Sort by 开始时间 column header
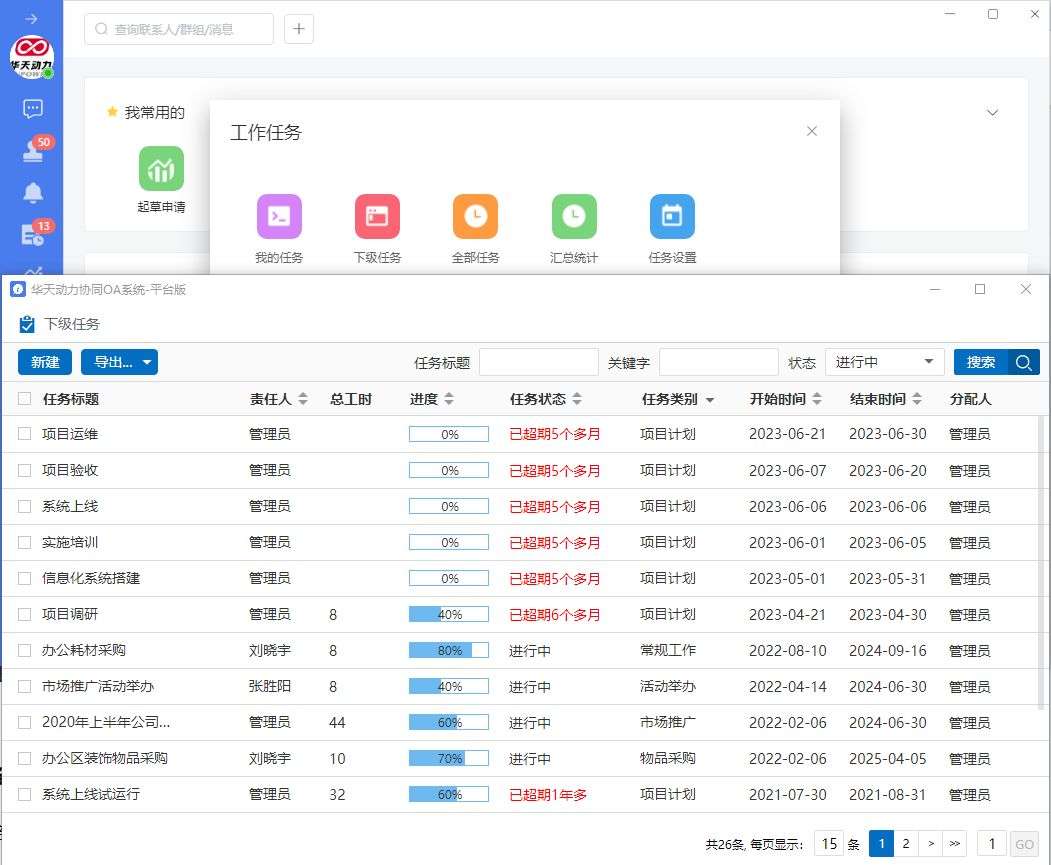 [787, 399]
